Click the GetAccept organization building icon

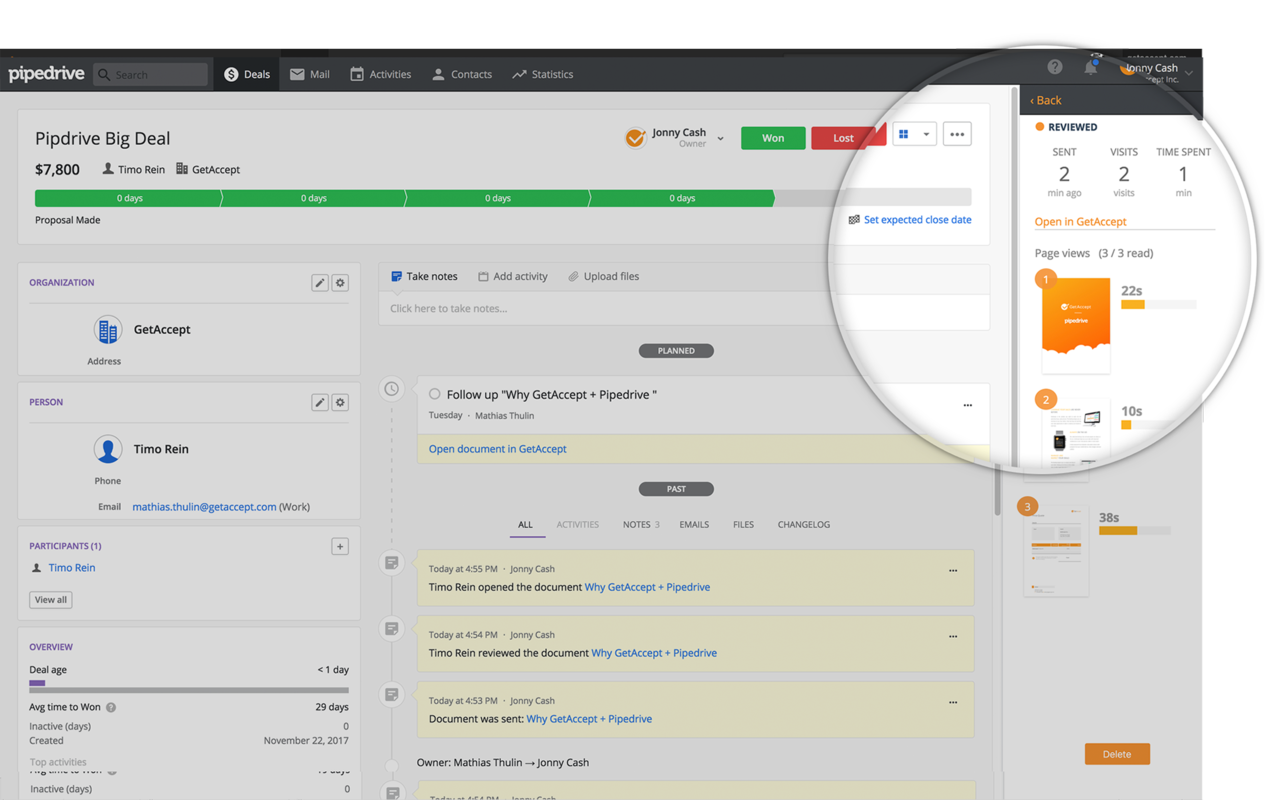click(x=108, y=329)
